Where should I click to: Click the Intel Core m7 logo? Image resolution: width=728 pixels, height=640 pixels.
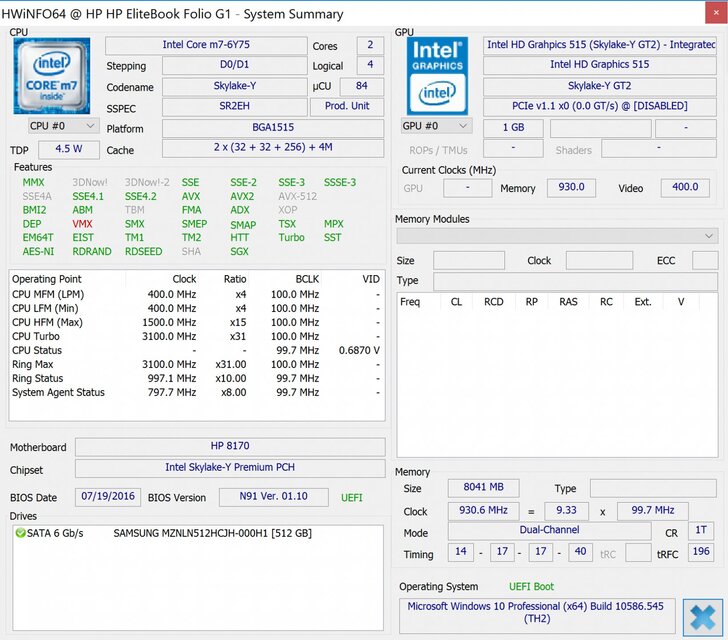[52, 76]
